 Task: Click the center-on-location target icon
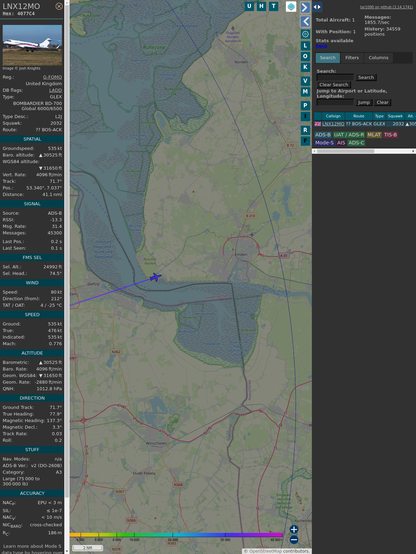point(305,34)
